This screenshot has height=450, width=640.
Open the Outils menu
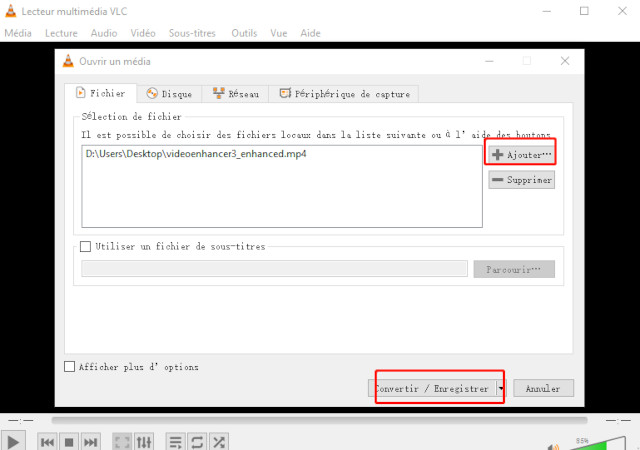[244, 33]
